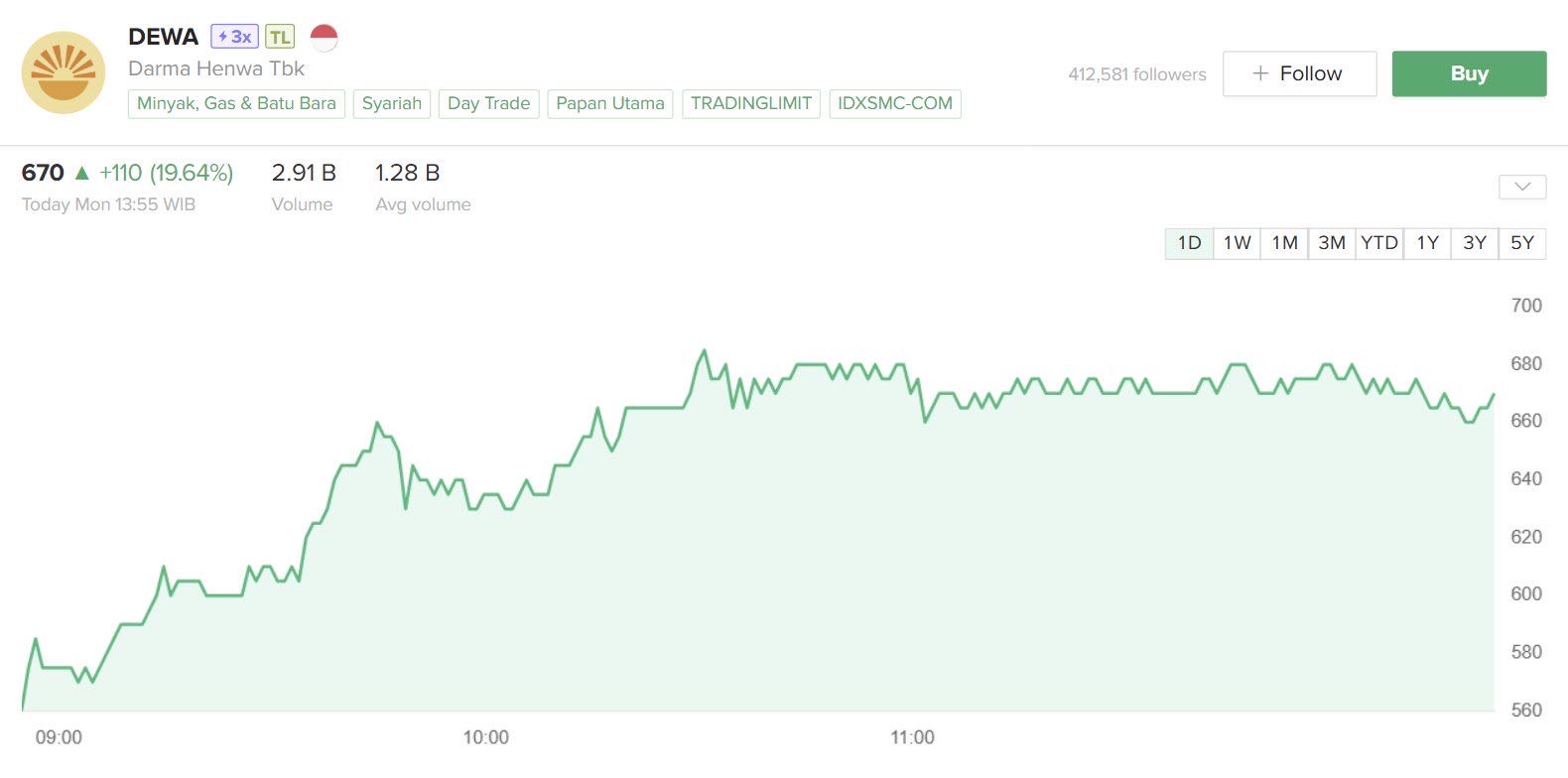Click the green up-triangle price indicator
Image resolution: width=1568 pixels, height=778 pixels.
pos(81,173)
